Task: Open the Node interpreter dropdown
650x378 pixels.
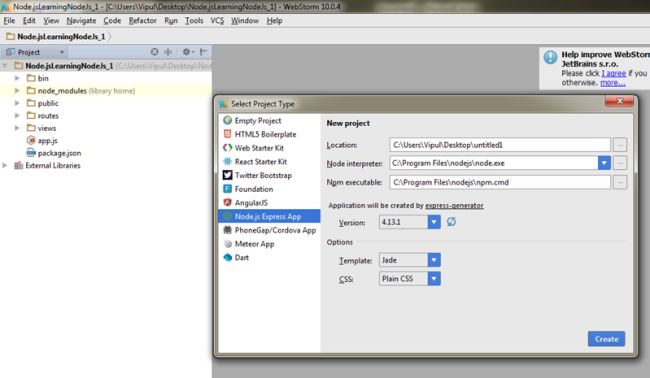Action: point(604,163)
